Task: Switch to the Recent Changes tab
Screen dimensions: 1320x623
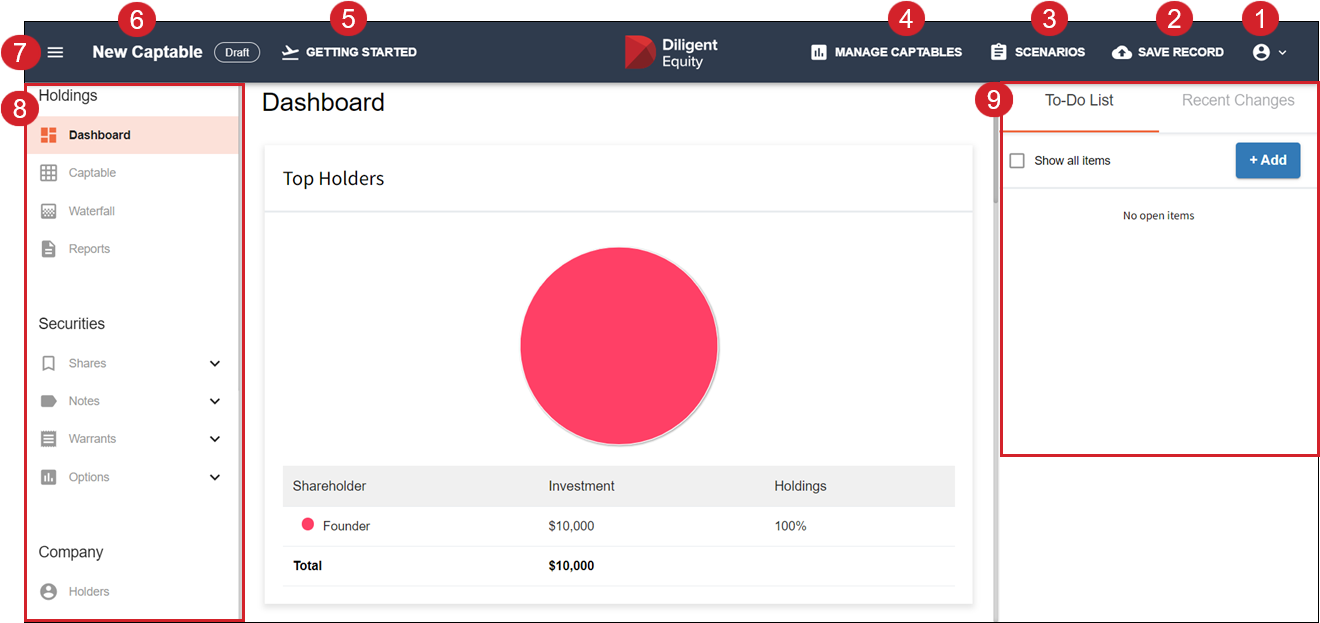Action: click(x=1238, y=100)
